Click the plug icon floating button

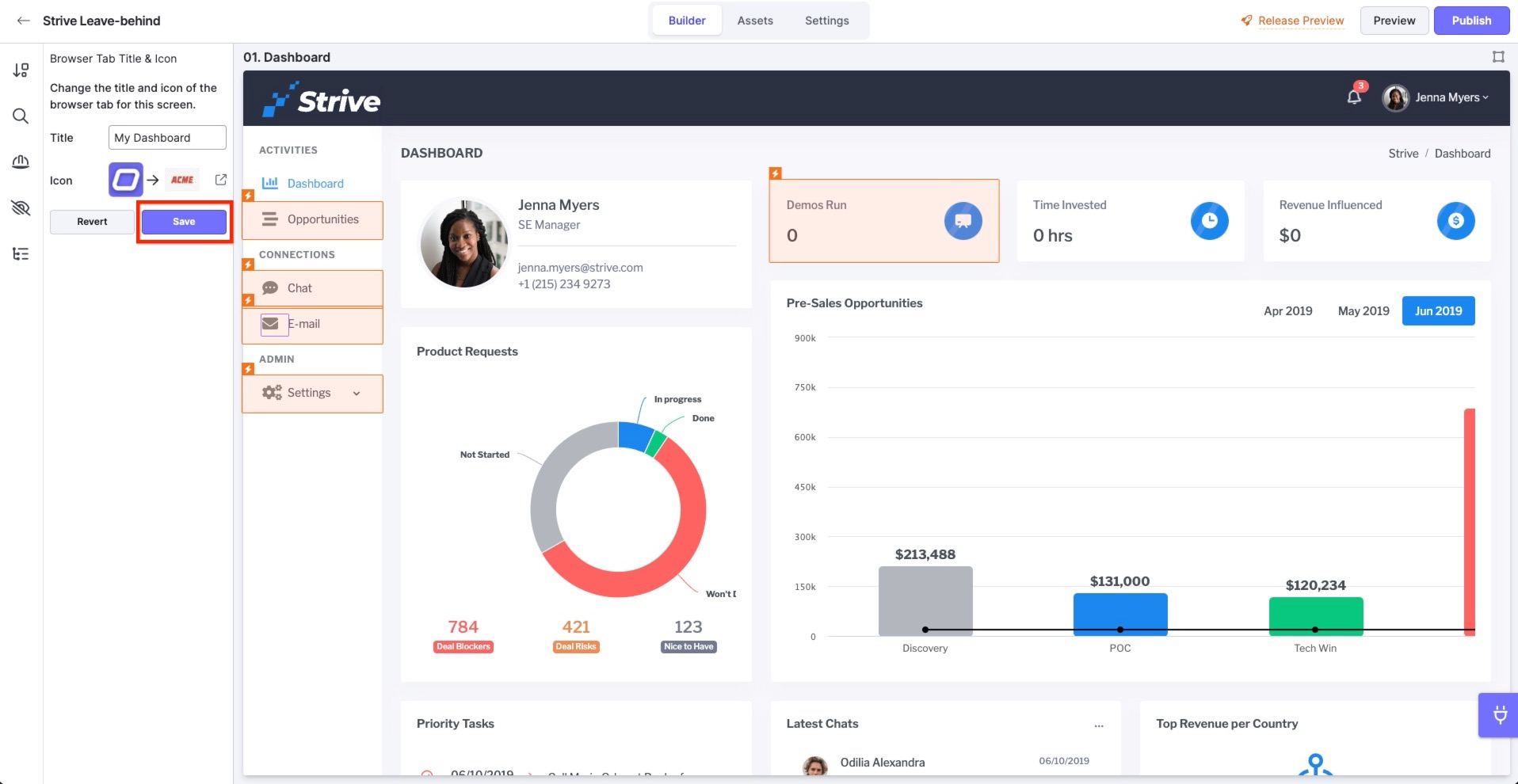(1500, 715)
